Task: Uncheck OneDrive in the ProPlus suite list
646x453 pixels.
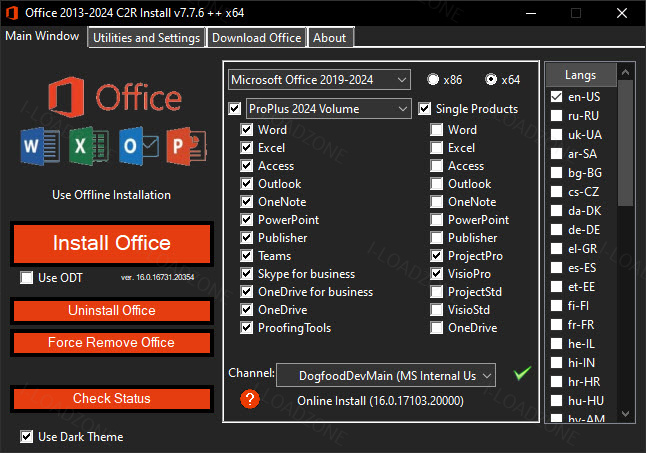Action: click(x=246, y=310)
